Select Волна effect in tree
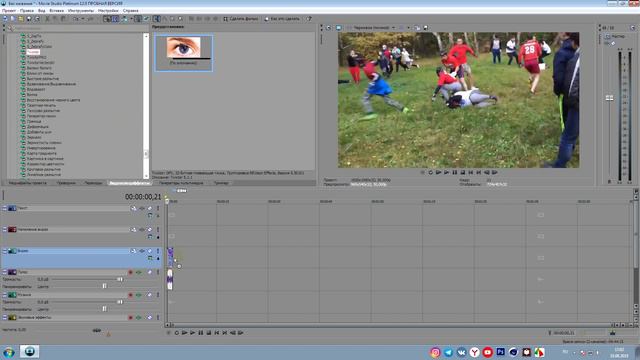Image resolution: width=640 pixels, height=360 pixels. 32,95
